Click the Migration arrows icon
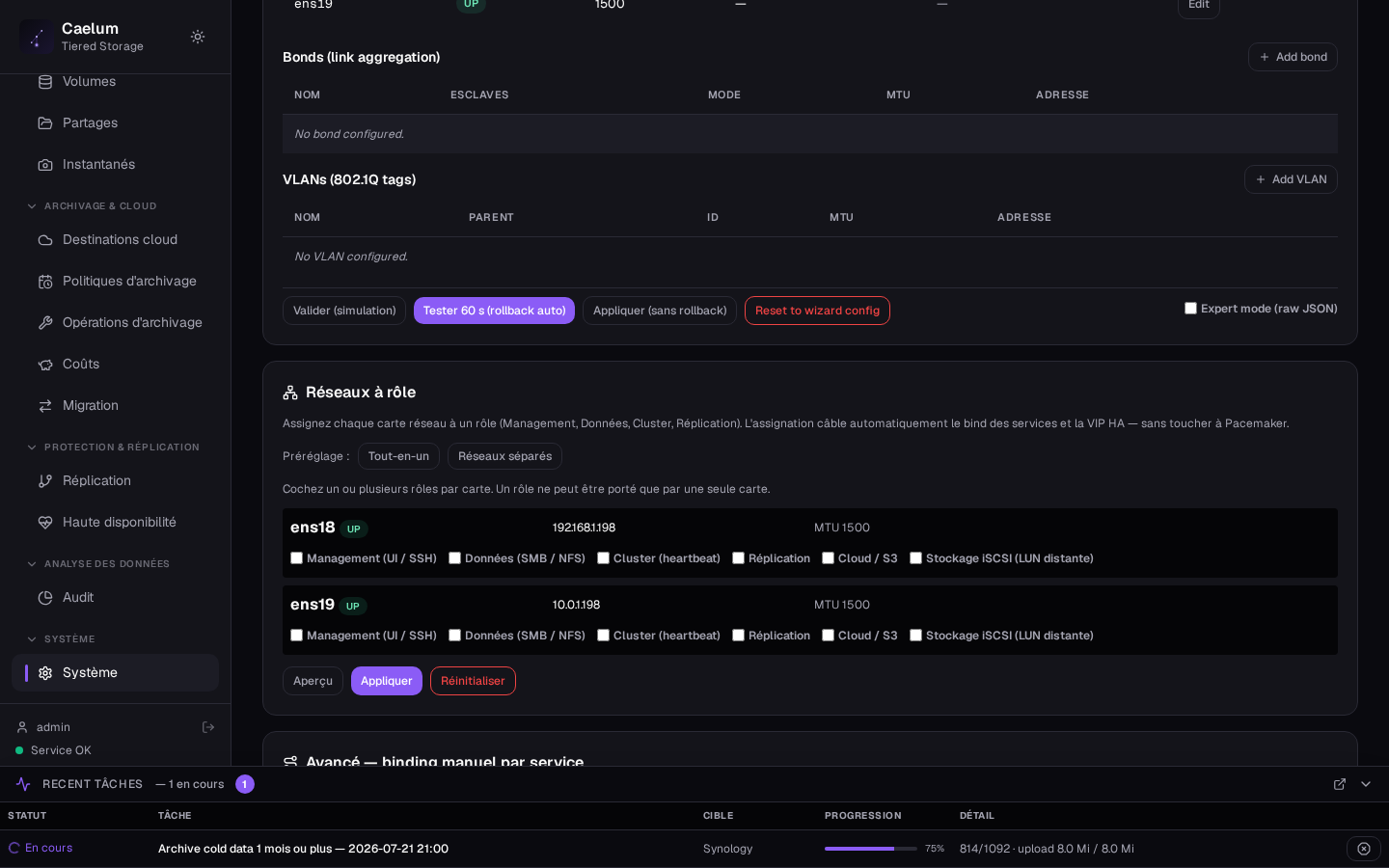1389x868 pixels. pos(45,406)
